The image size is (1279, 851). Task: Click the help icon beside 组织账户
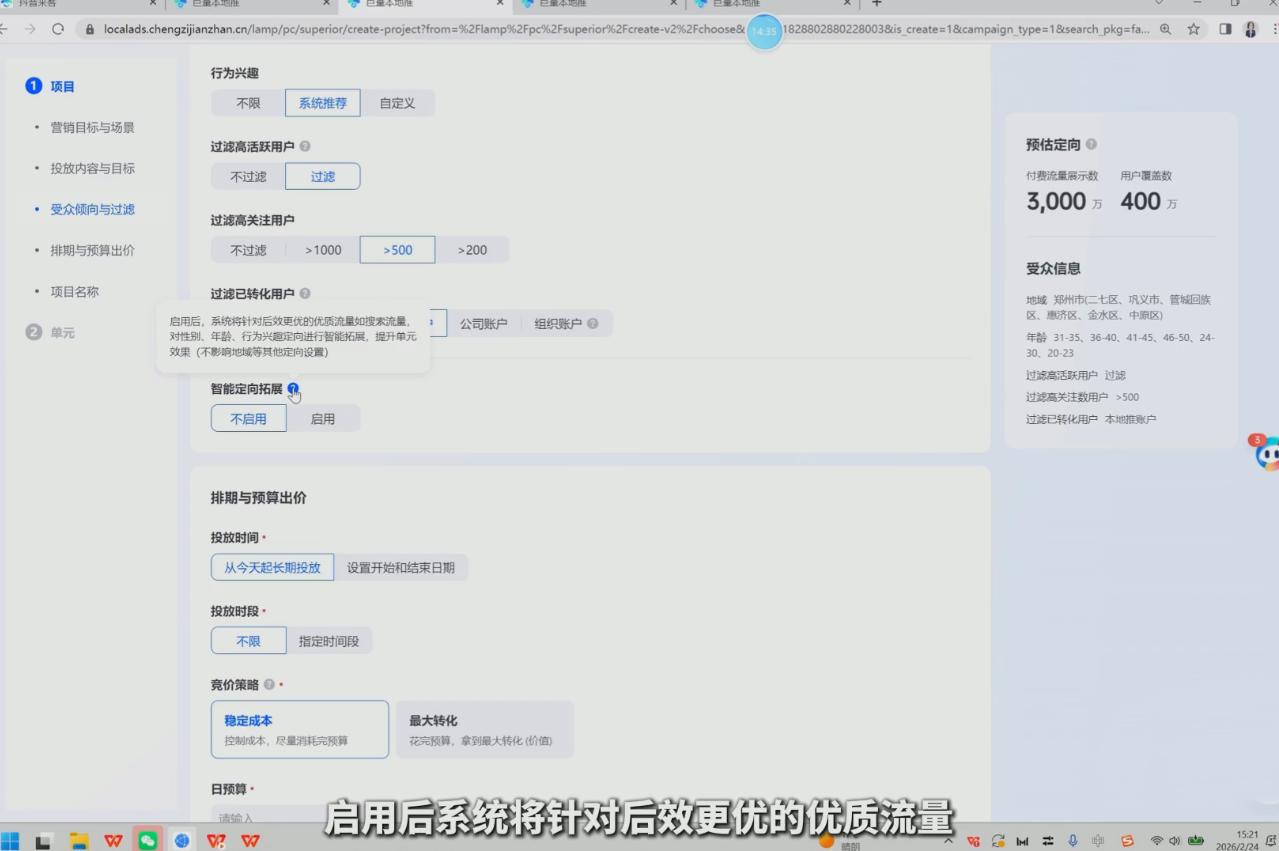click(x=593, y=323)
